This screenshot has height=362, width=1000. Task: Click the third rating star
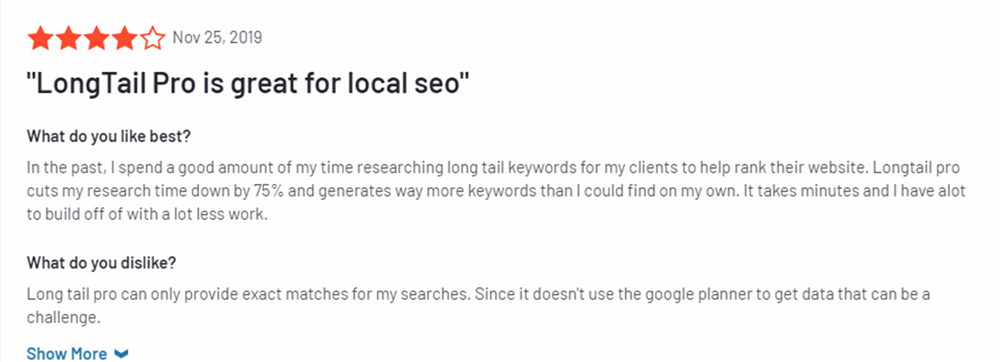96,38
